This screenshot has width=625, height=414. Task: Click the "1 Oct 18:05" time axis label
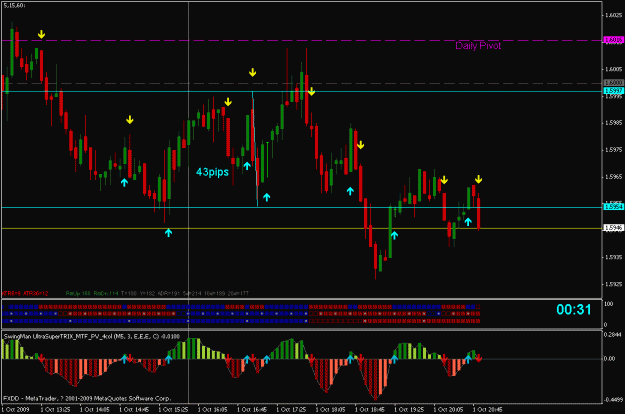coord(330,410)
